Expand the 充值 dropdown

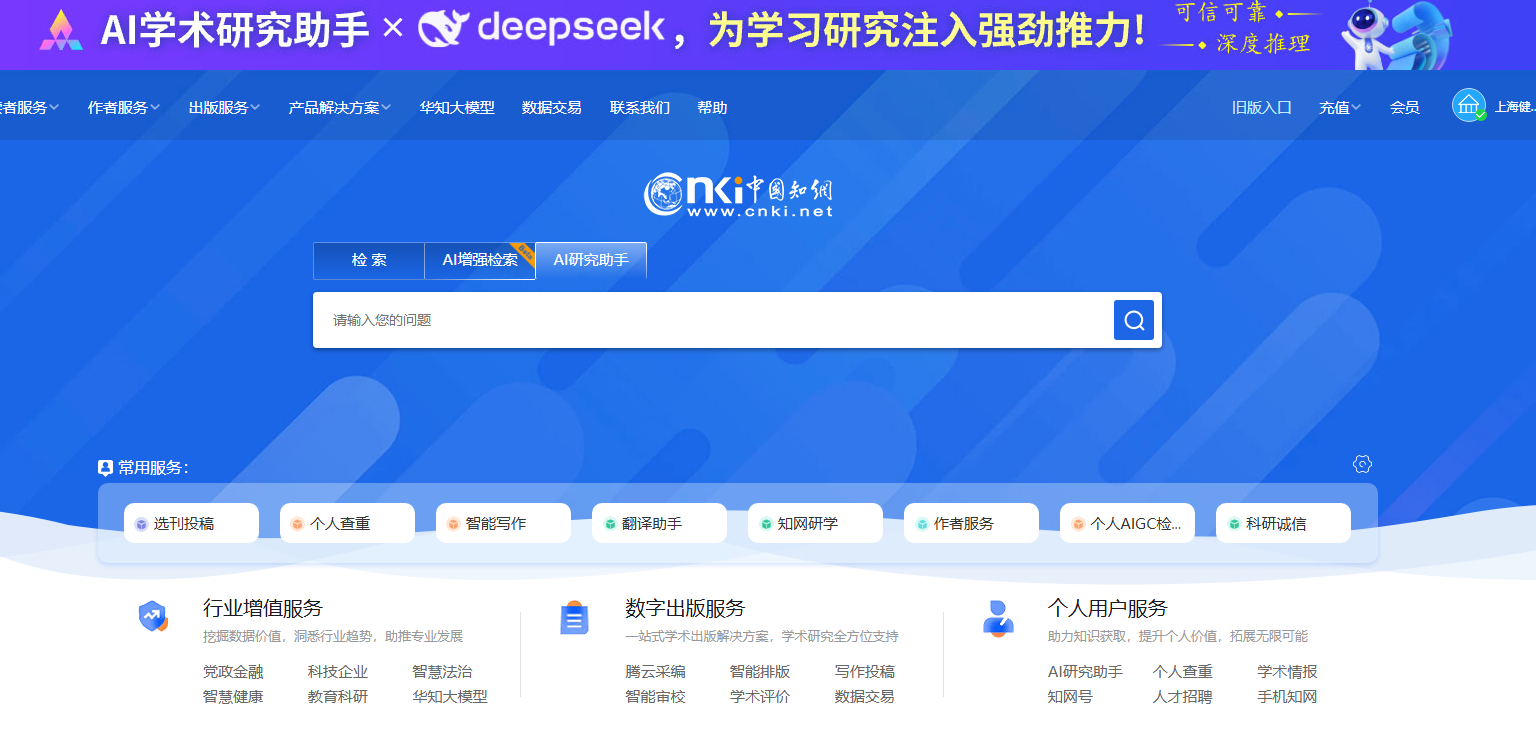tap(1339, 108)
